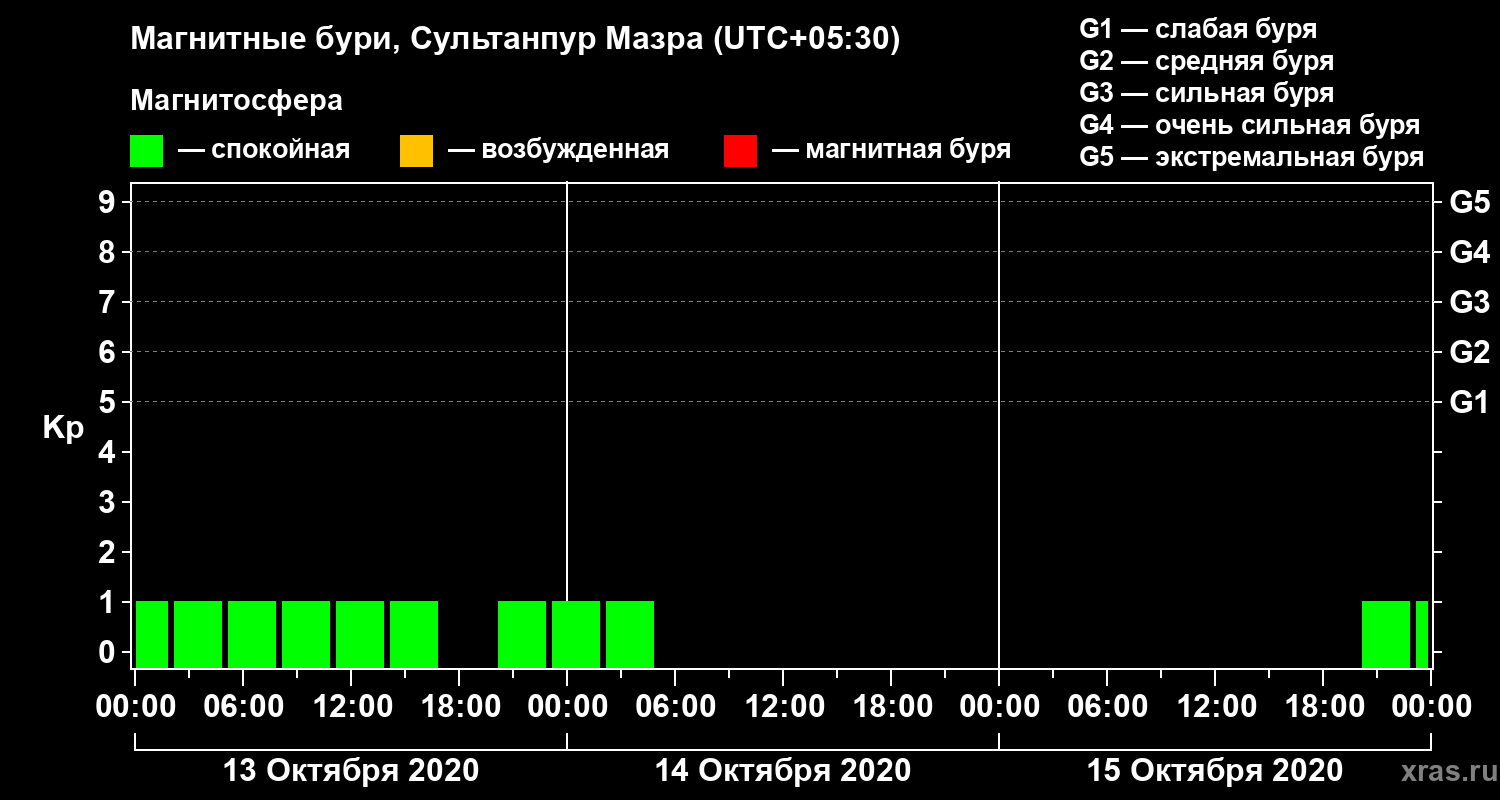The height and width of the screenshot is (800, 1500).
Task: Select the '— спокойная' legend label
Action: point(264,151)
